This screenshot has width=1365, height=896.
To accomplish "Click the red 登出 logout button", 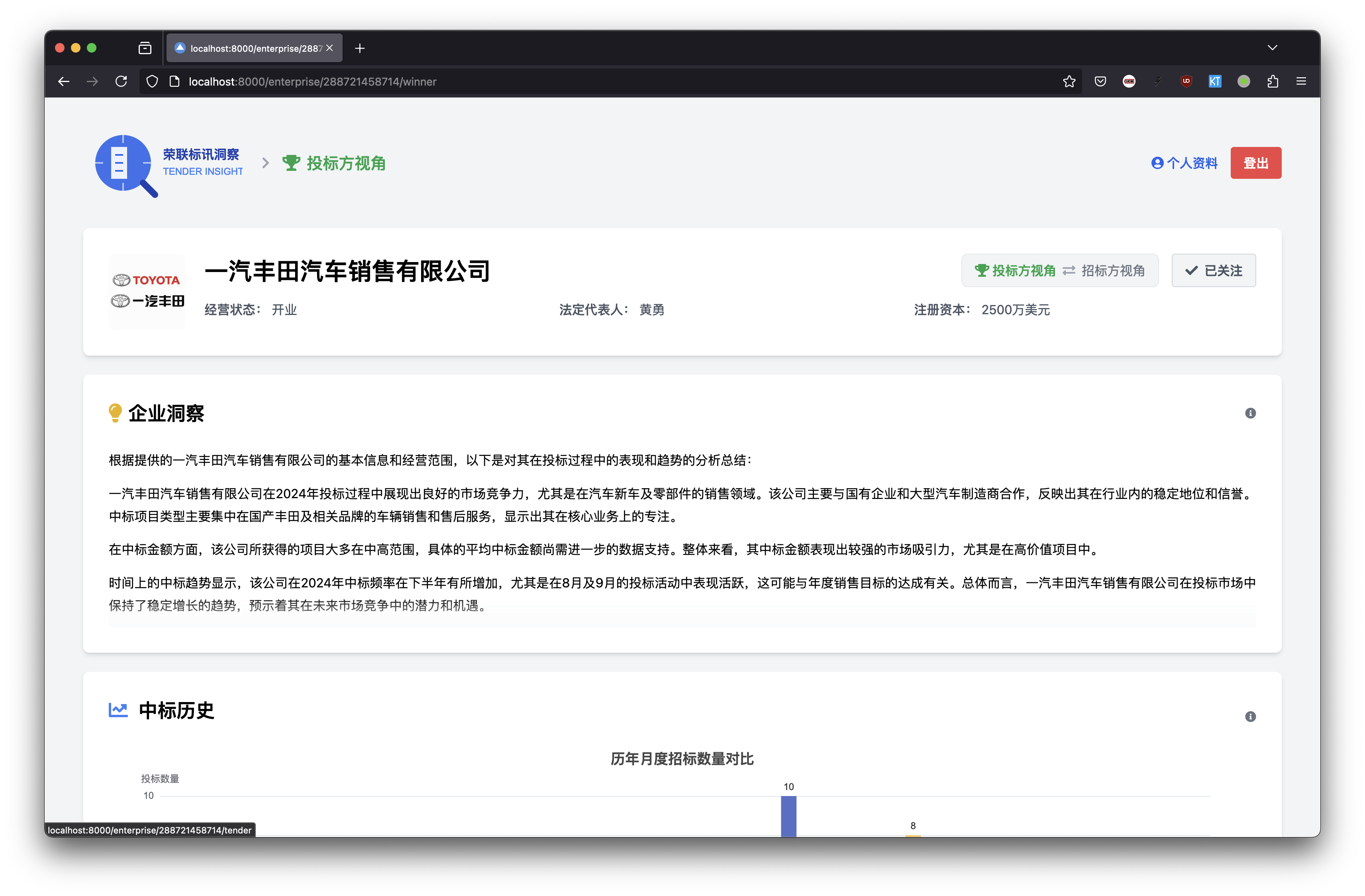I will tap(1255, 163).
